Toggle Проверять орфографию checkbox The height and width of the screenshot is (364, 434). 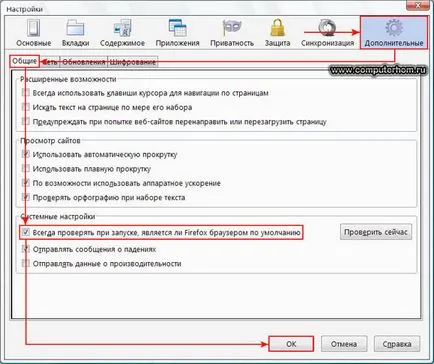coord(26,197)
